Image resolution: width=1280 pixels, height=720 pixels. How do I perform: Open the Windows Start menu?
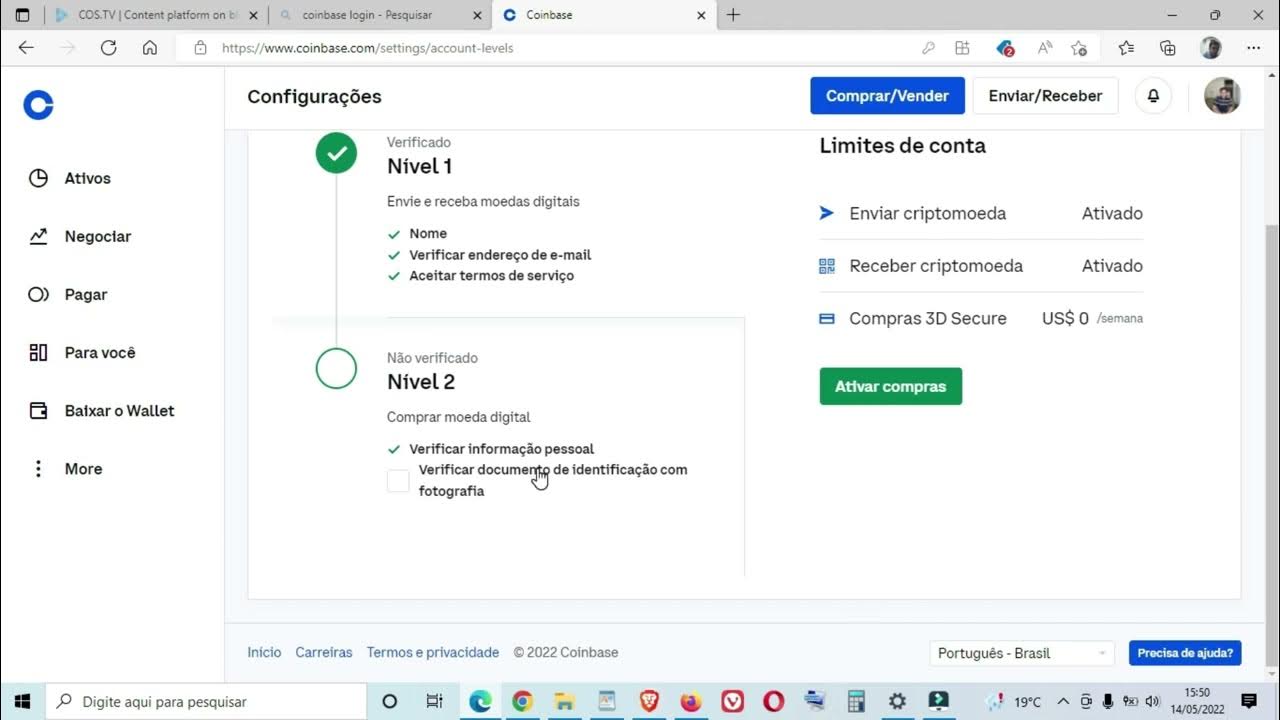[22, 701]
